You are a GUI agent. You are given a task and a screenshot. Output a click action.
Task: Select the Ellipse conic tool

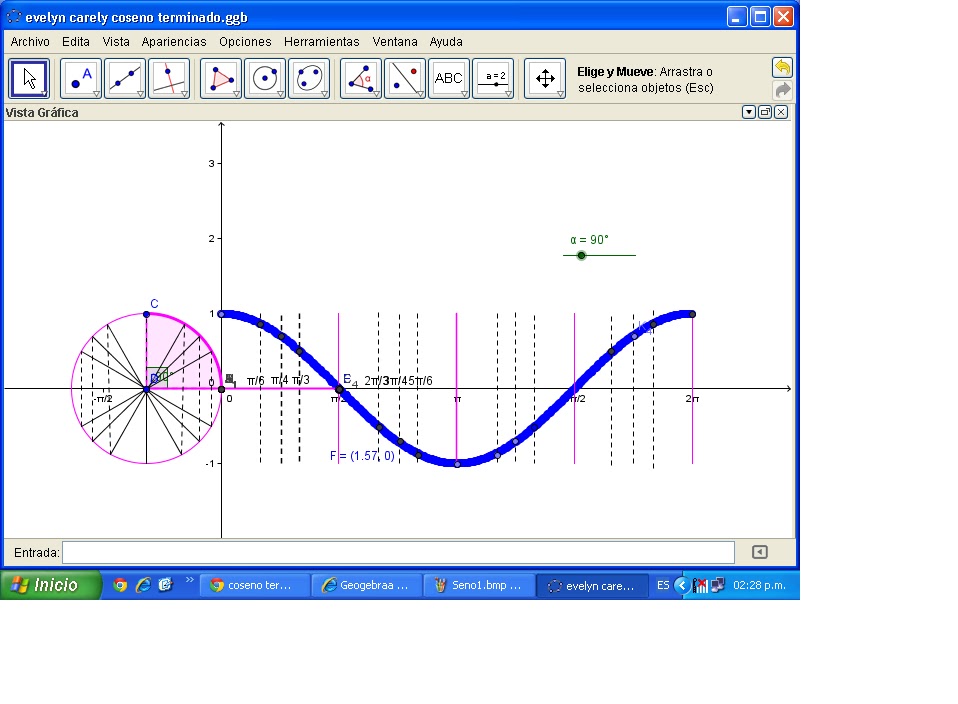click(x=309, y=78)
